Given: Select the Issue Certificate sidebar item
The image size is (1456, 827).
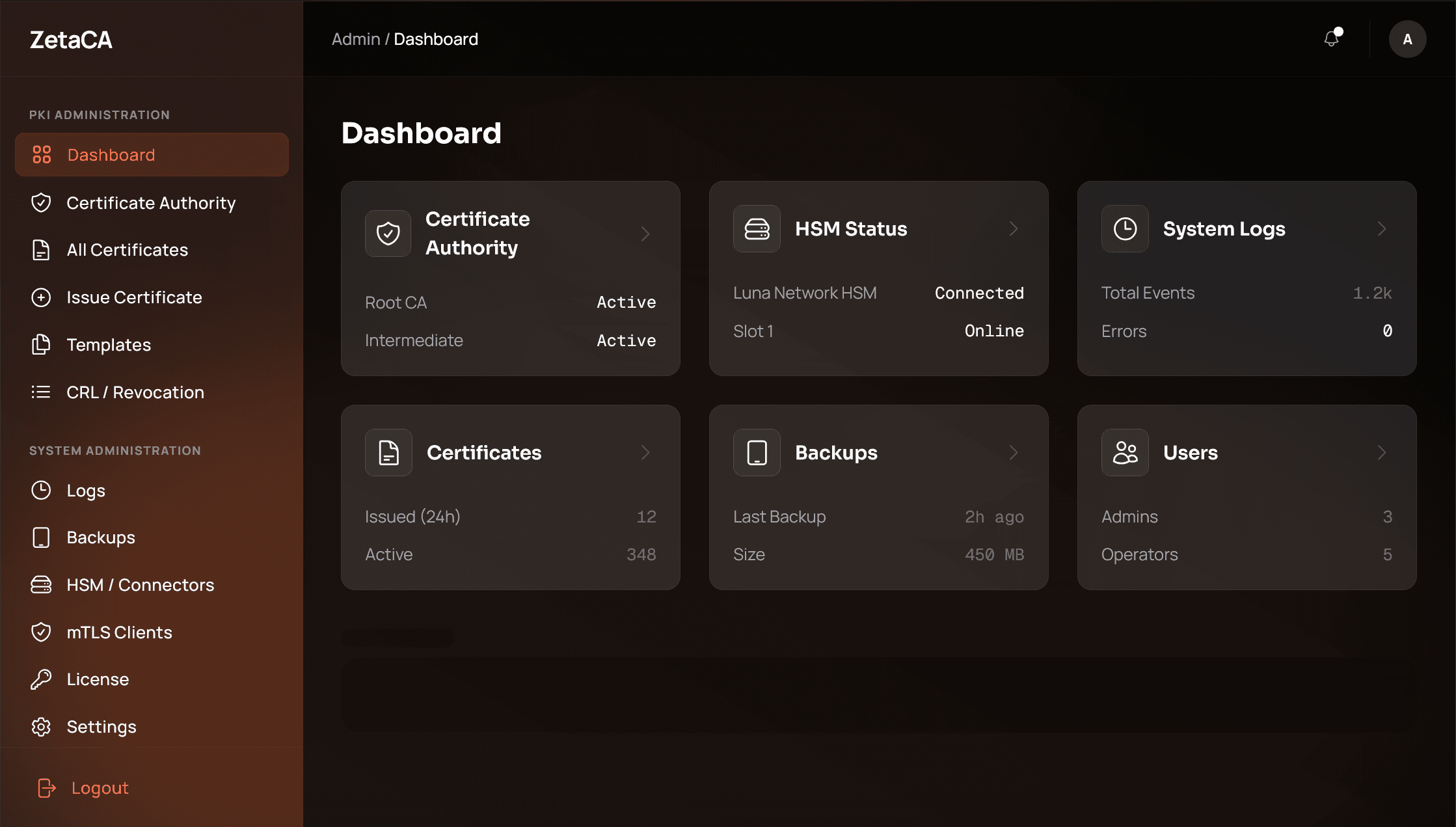Looking at the screenshot, I should tap(134, 297).
